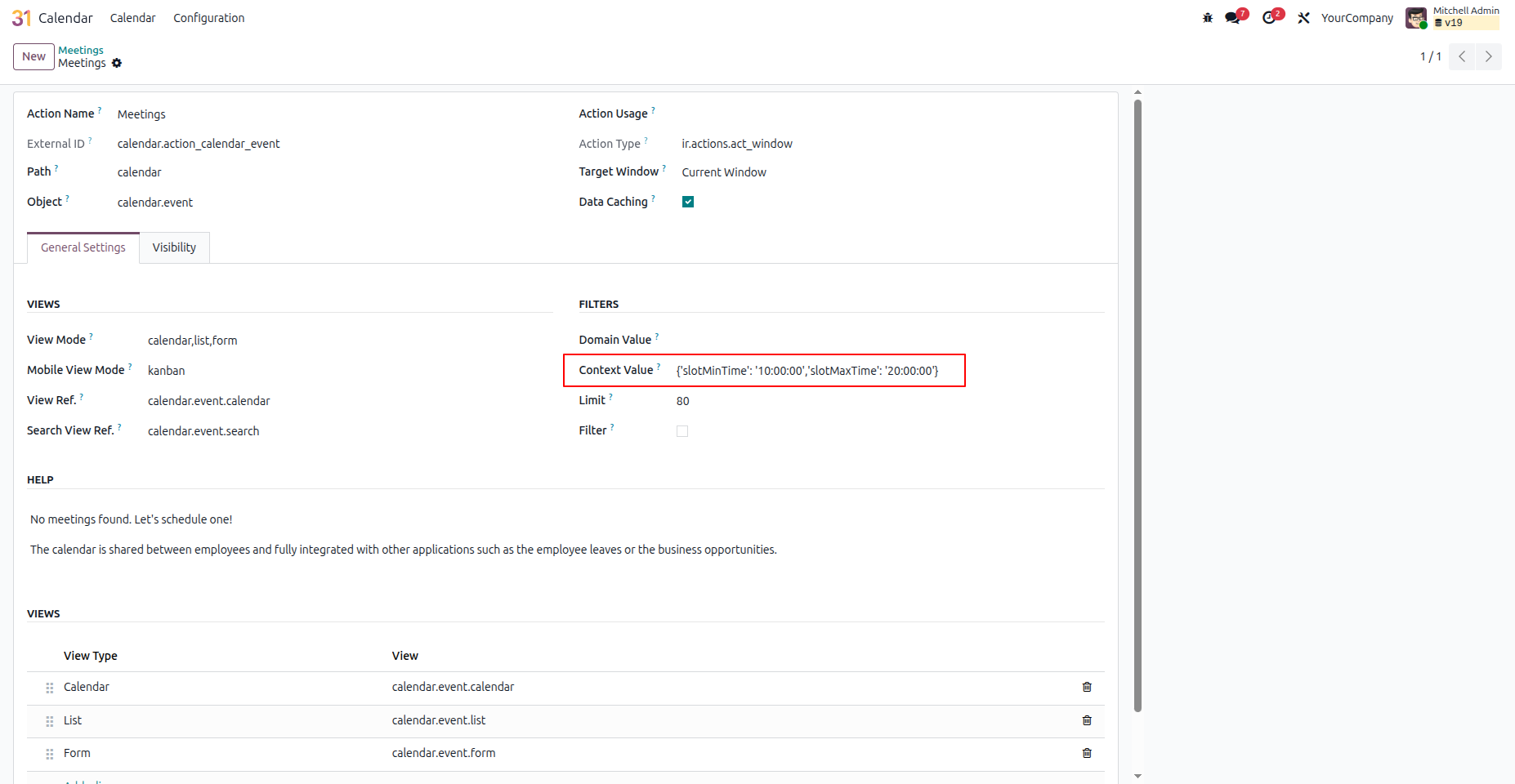The width and height of the screenshot is (1515, 784).
Task: Select the calendar.event.form view cell
Action: pyautogui.click(x=444, y=753)
